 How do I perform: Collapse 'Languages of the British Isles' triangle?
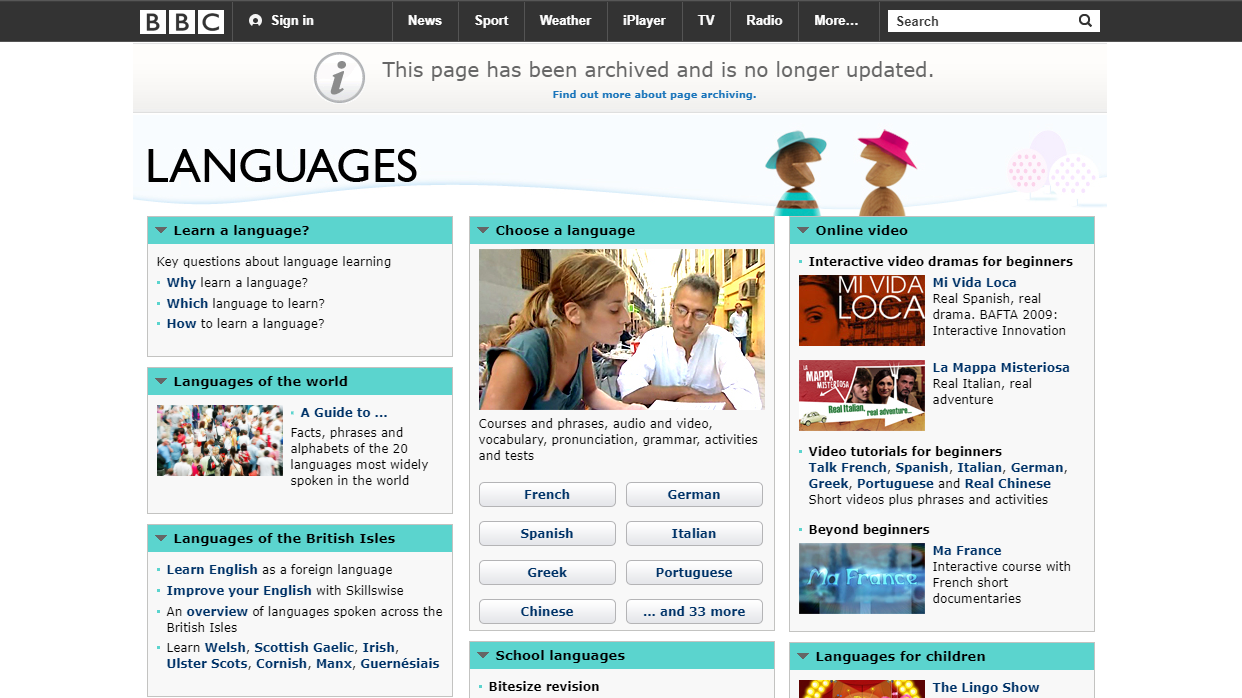(161, 538)
